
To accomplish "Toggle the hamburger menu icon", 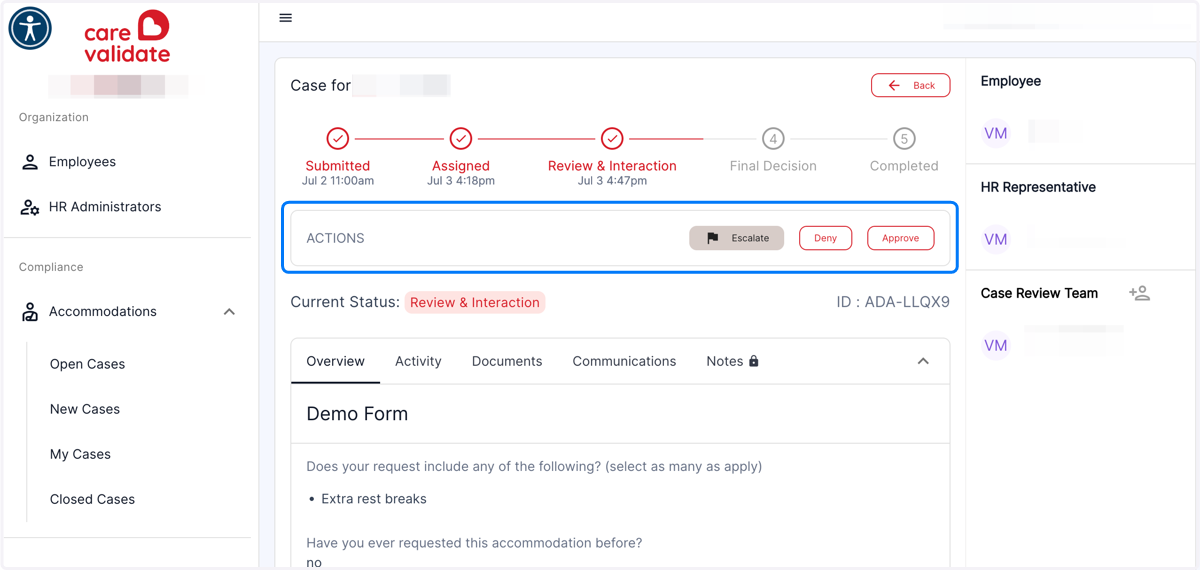I will click(286, 18).
